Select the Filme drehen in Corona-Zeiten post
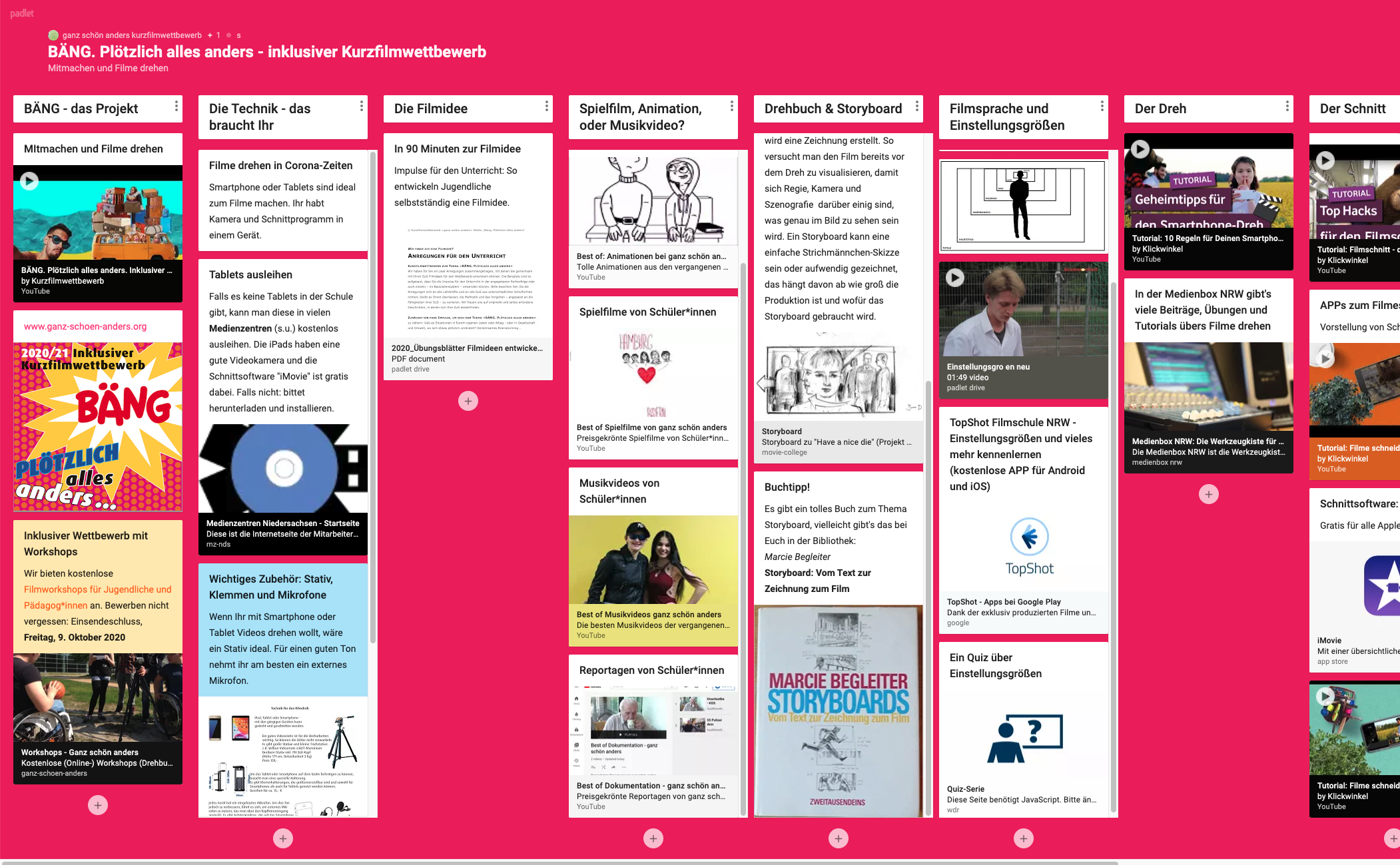 point(283,200)
